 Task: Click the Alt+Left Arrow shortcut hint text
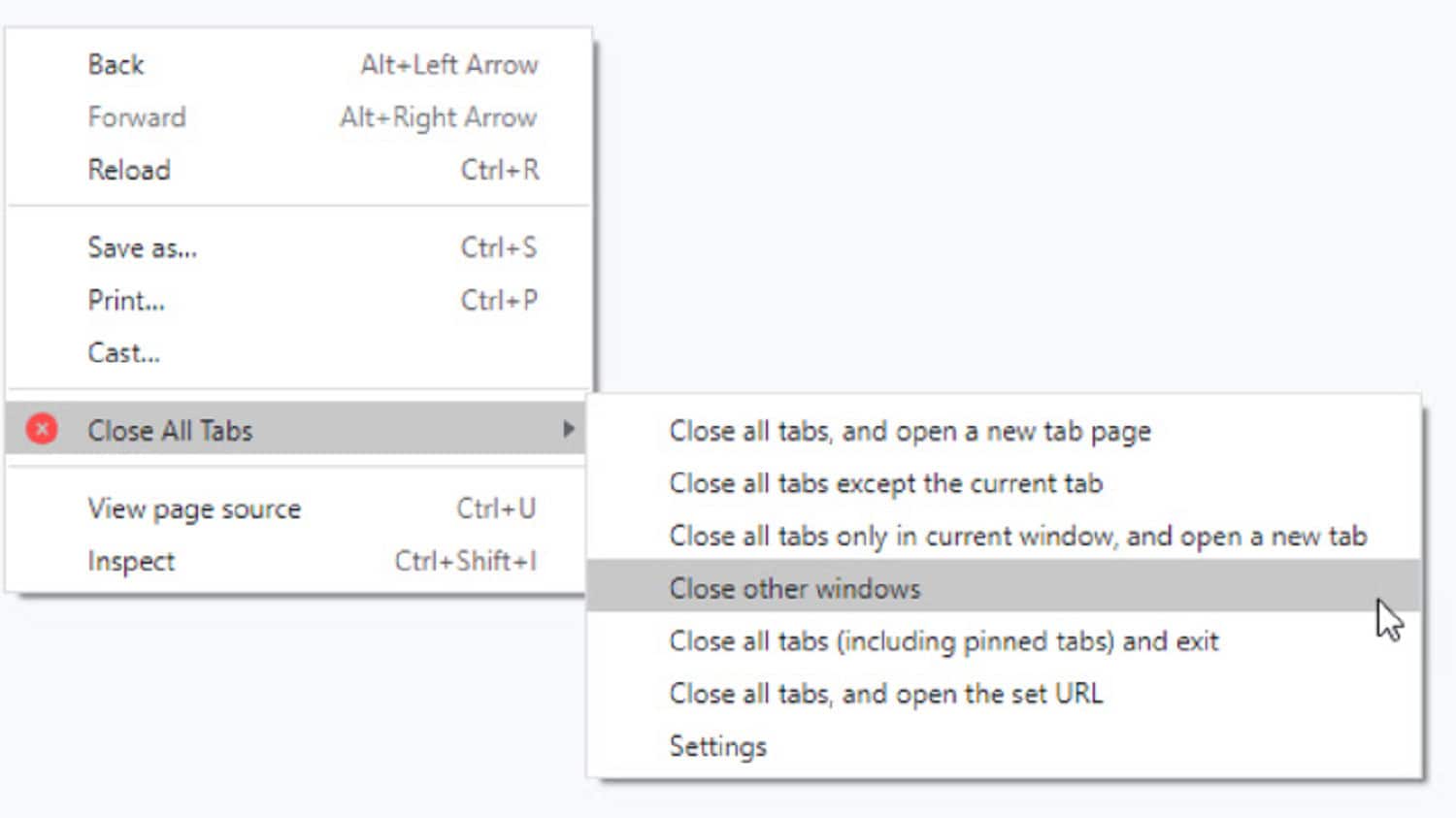click(449, 64)
